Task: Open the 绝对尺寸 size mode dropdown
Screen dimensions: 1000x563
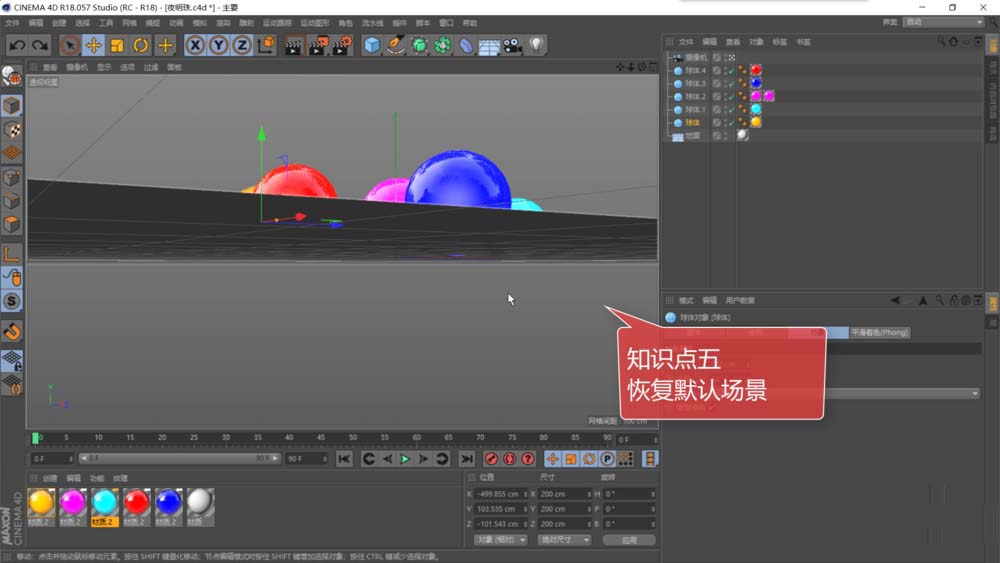Action: (564, 540)
